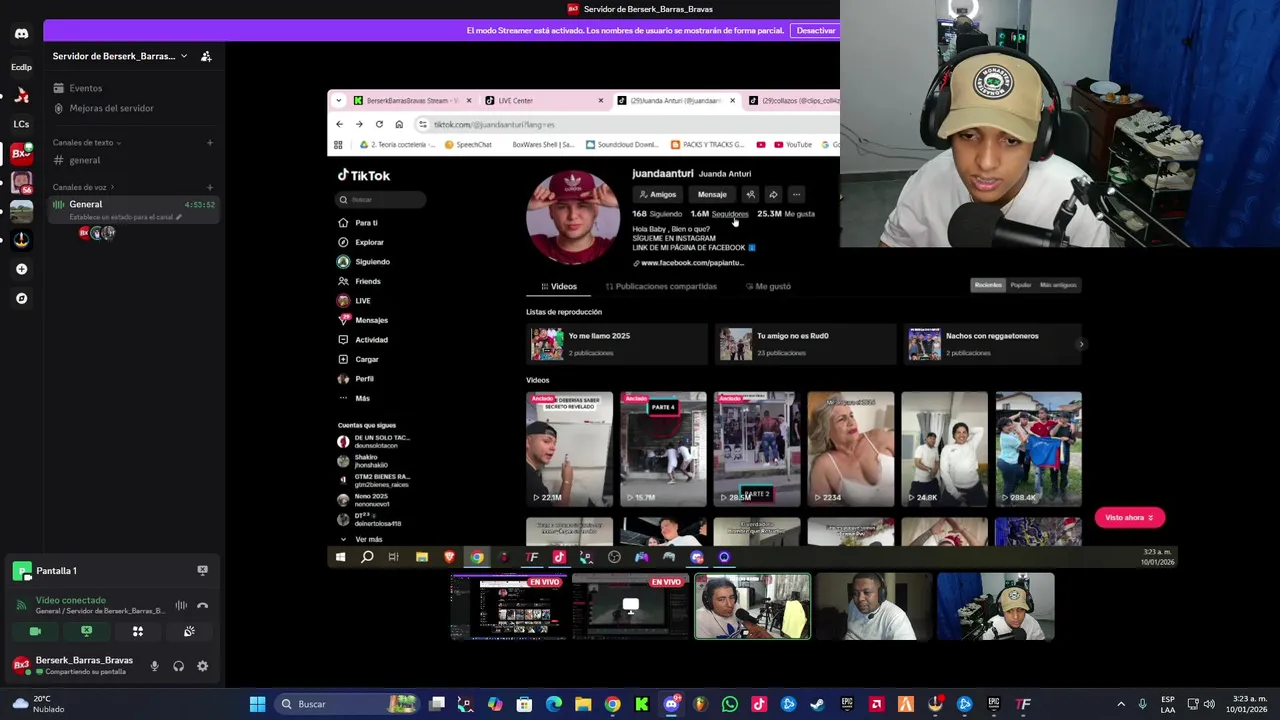Mute the Discord microphone

click(154, 666)
